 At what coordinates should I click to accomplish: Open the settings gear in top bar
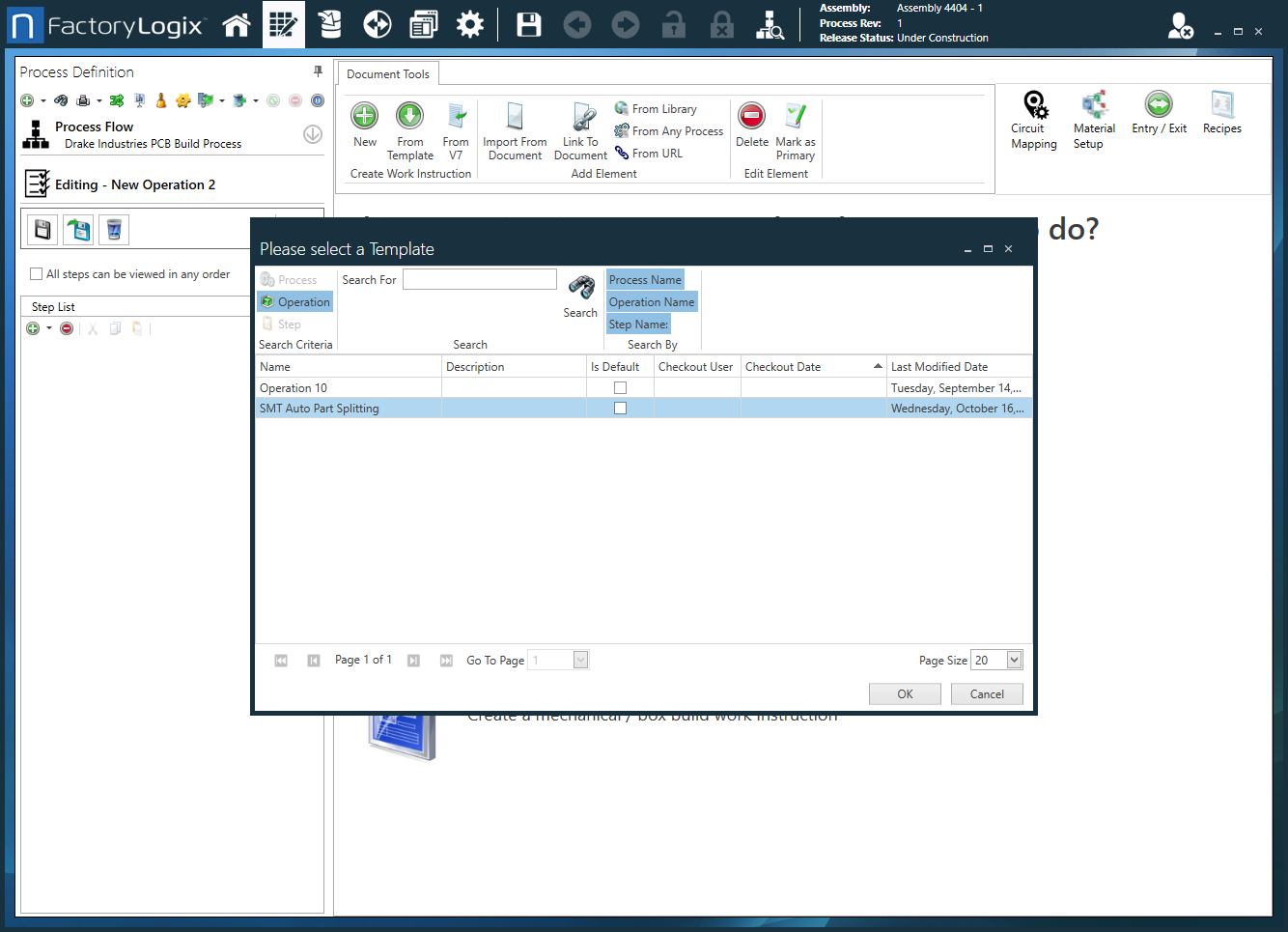point(470,25)
